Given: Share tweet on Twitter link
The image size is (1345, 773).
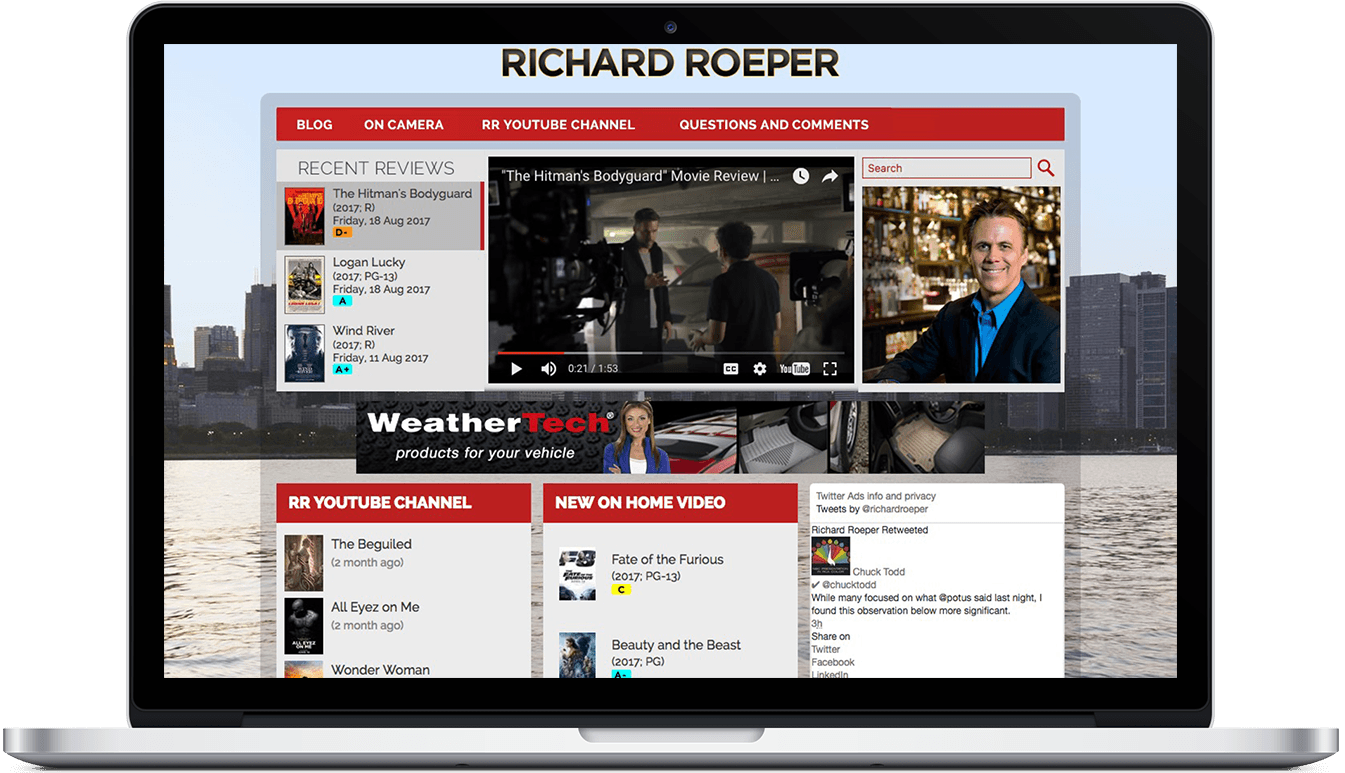Looking at the screenshot, I should tap(826, 649).
